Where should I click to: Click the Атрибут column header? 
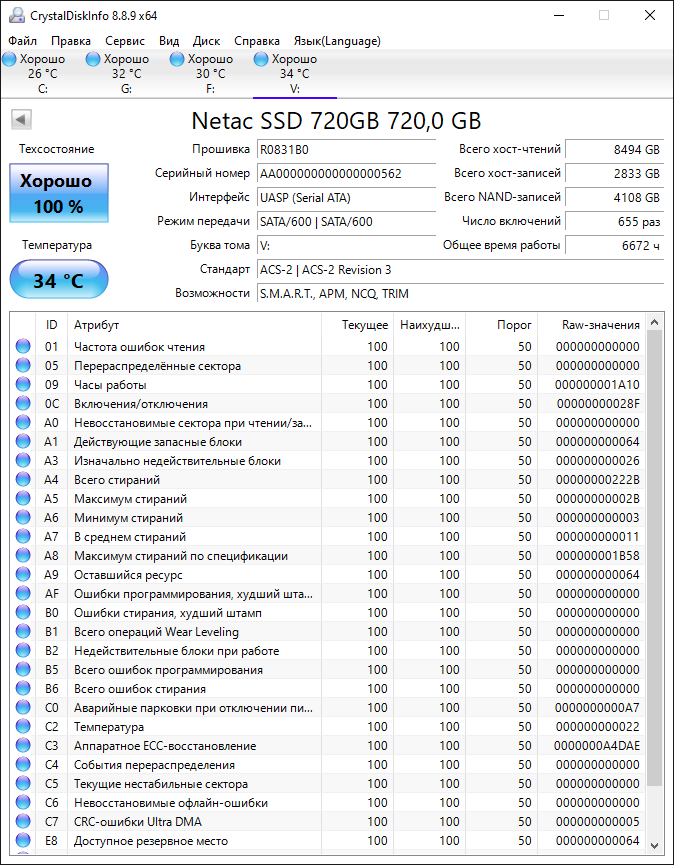tap(194, 325)
